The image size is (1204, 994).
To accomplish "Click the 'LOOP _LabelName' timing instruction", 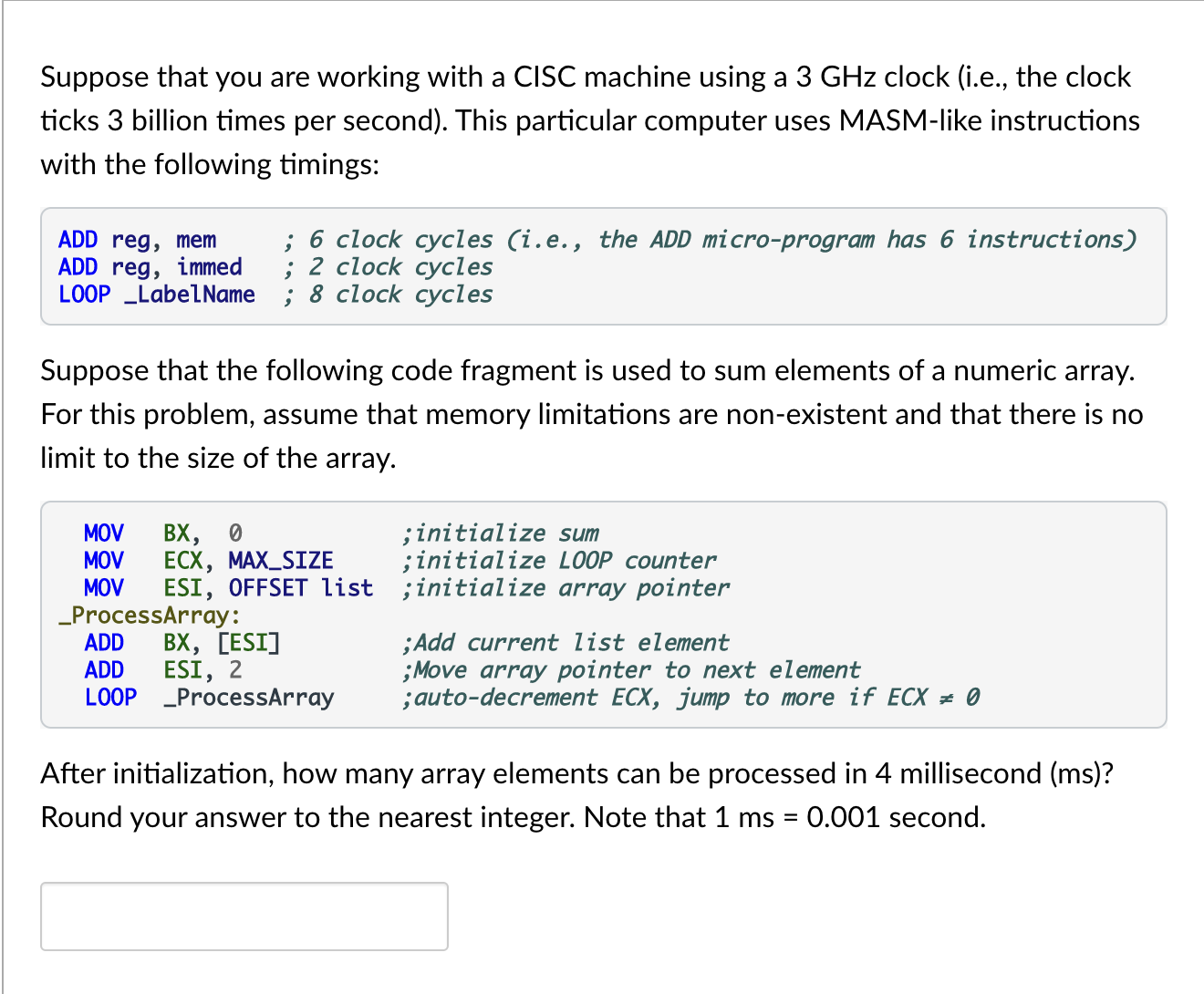I will [157, 295].
